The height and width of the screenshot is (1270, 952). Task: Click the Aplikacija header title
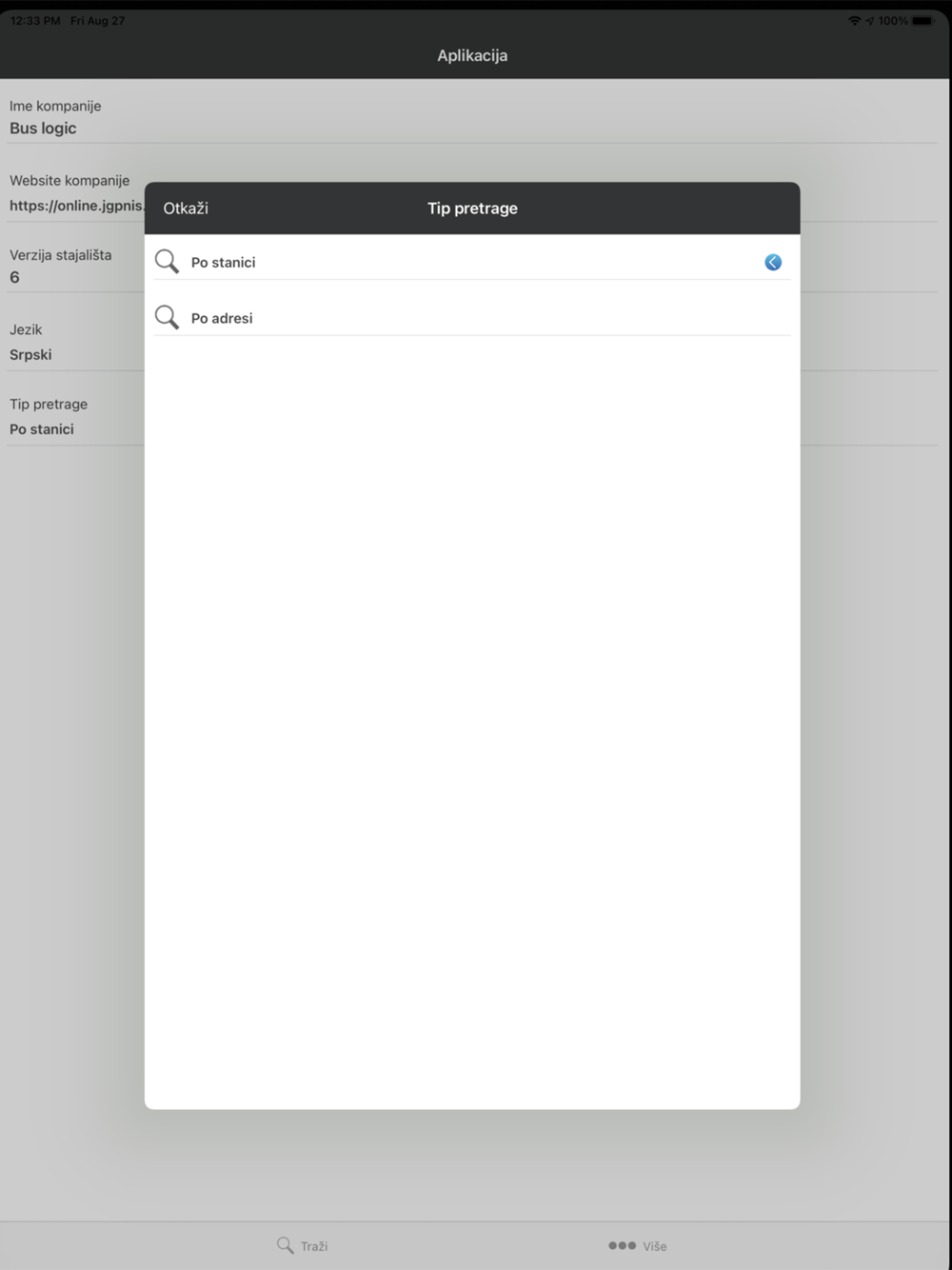(472, 55)
